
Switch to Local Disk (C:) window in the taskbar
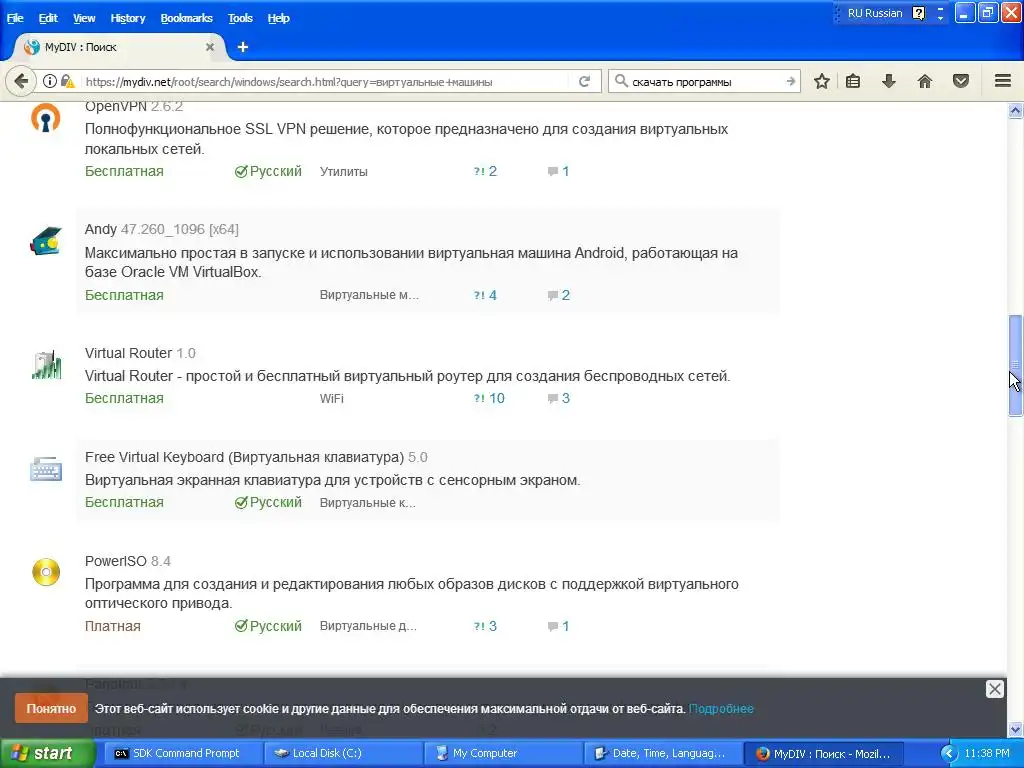(345, 753)
